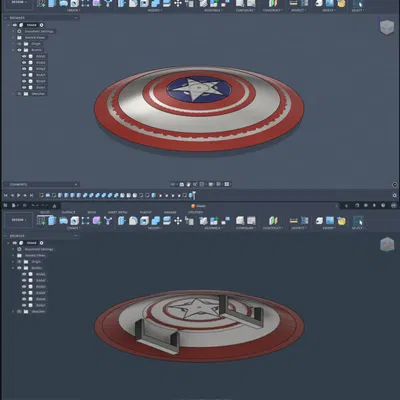400x400 pixels.
Task: Expand Document Settings in upper browser tree
Action: [x=13, y=31]
